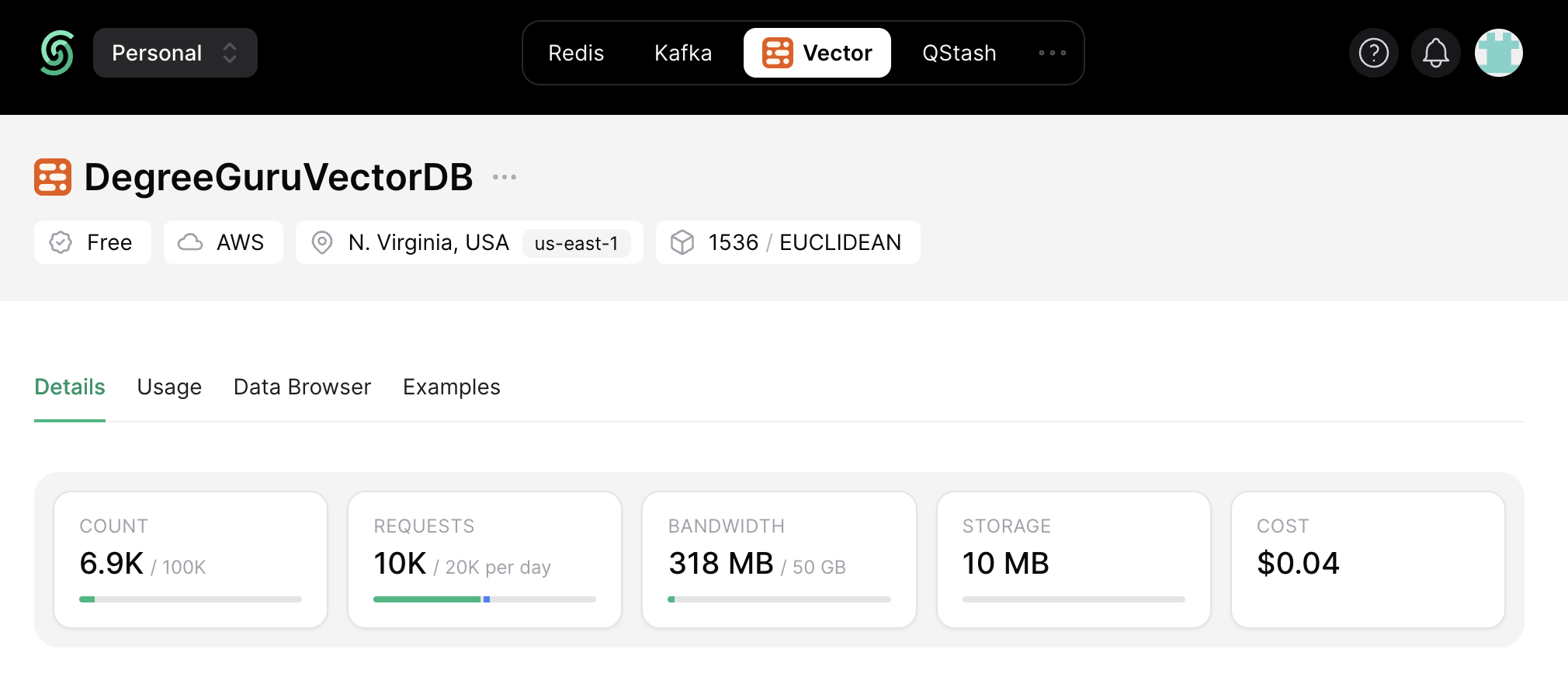Screen dimensions: 1568x677
Task: Open the Details tab
Action: pyautogui.click(x=70, y=387)
